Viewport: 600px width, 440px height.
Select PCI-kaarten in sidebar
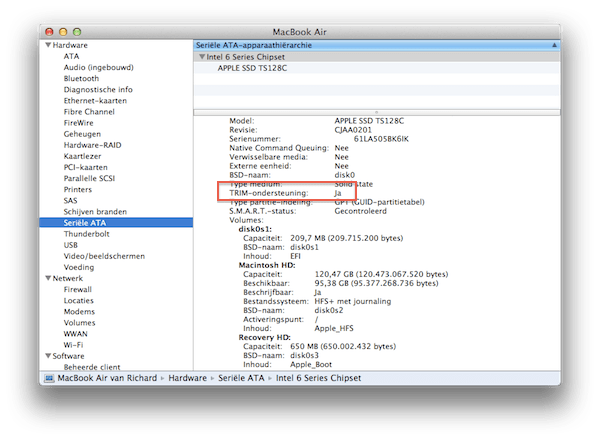[85, 167]
